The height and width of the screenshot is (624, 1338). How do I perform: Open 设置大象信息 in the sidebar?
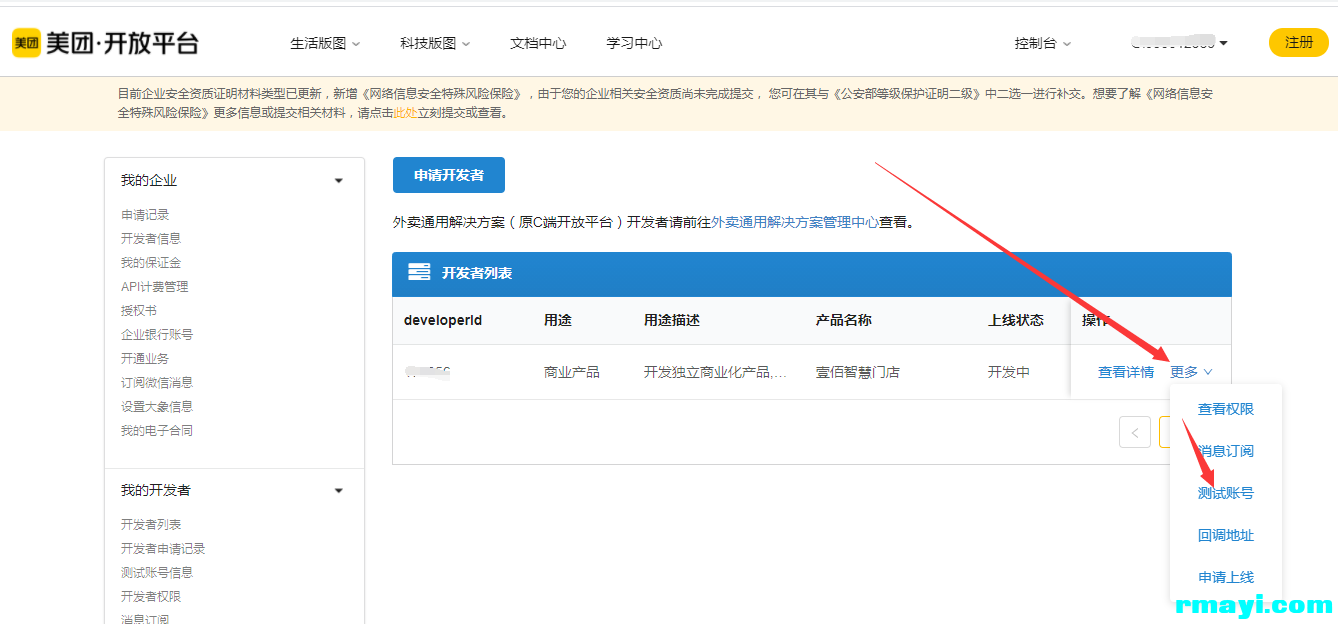[157, 407]
